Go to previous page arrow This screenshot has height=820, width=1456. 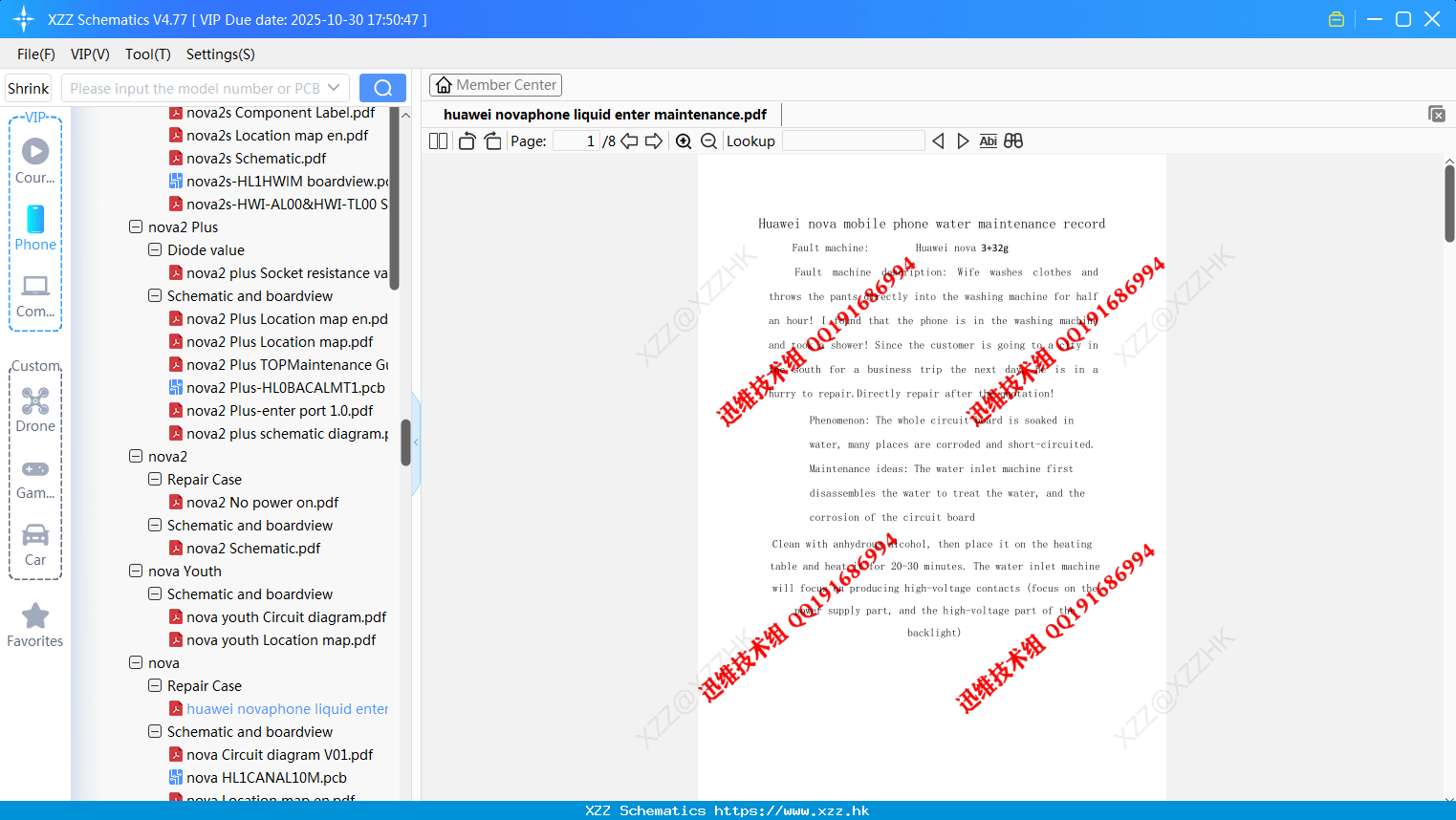629,141
